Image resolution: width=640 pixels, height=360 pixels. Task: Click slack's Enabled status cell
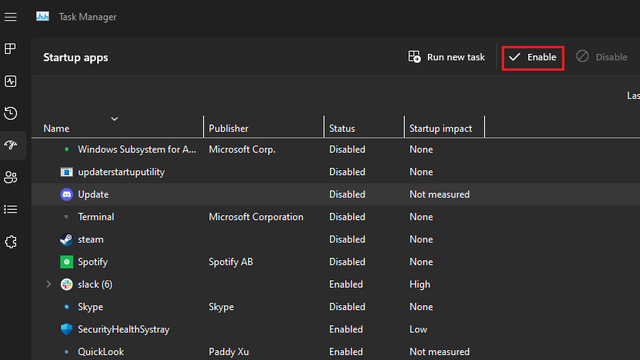pyautogui.click(x=346, y=284)
